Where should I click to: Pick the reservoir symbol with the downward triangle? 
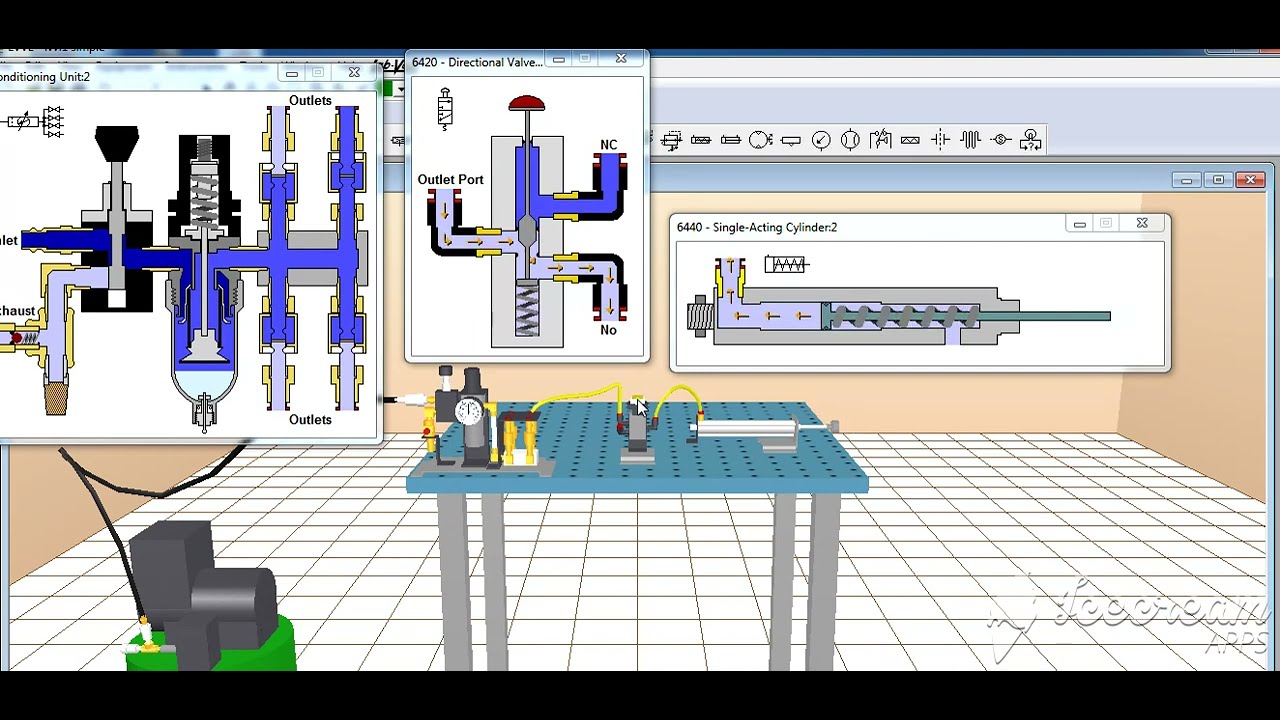(x=791, y=140)
